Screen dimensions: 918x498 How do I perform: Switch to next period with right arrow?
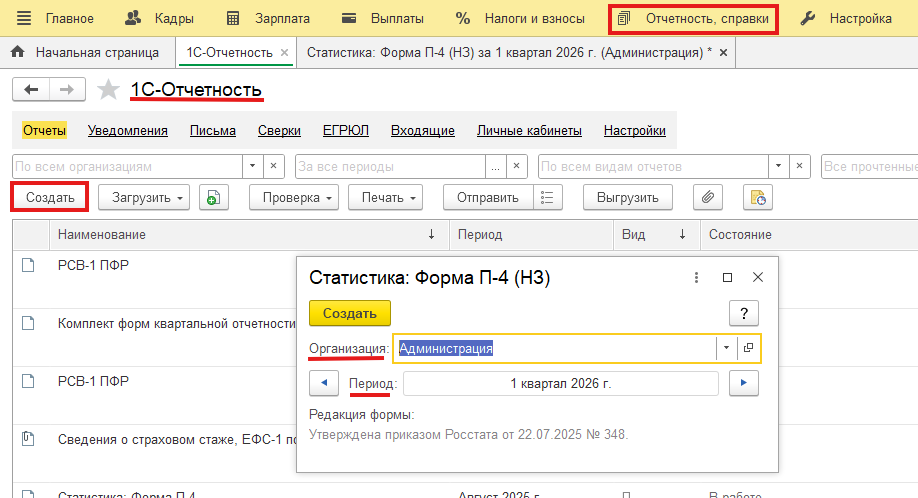point(744,383)
